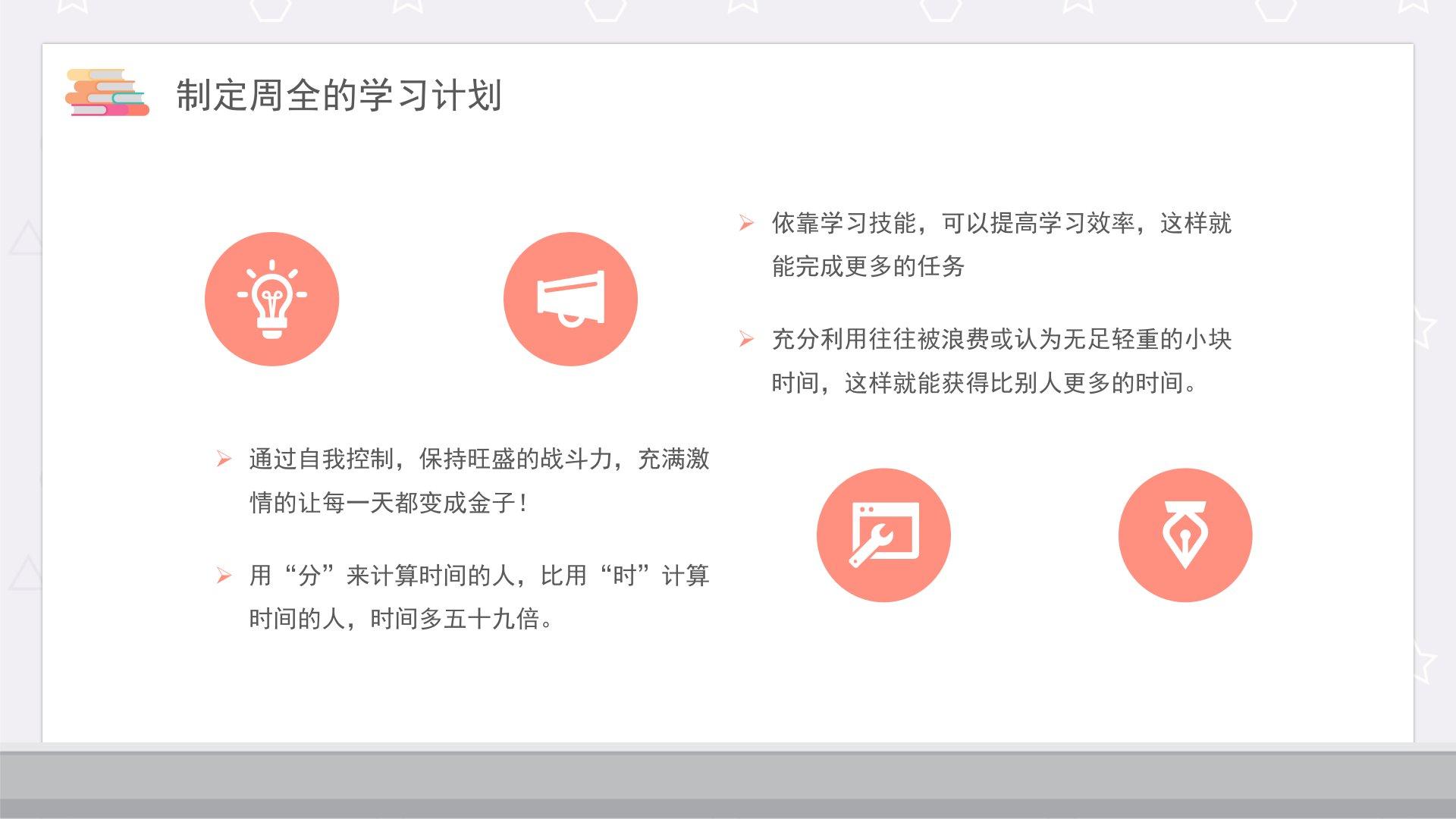Image resolution: width=1456 pixels, height=819 pixels.
Task: Click the stacked books icon beside title
Action: point(107,93)
